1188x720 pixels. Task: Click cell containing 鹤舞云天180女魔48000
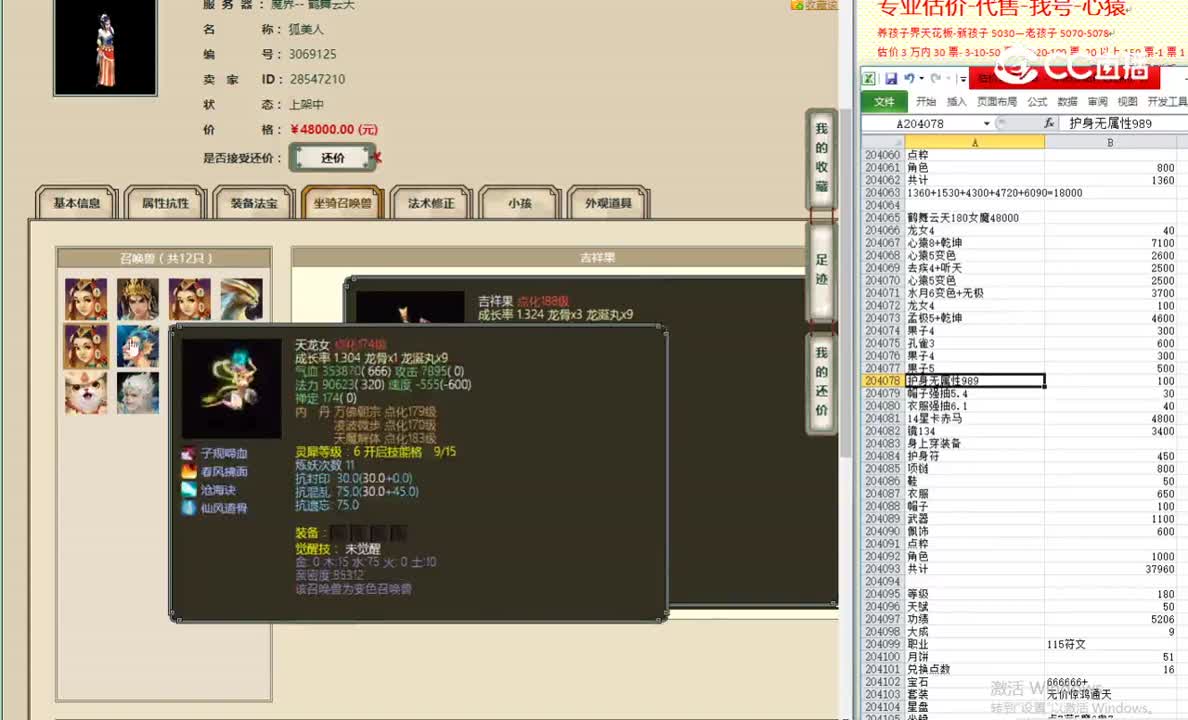974,218
